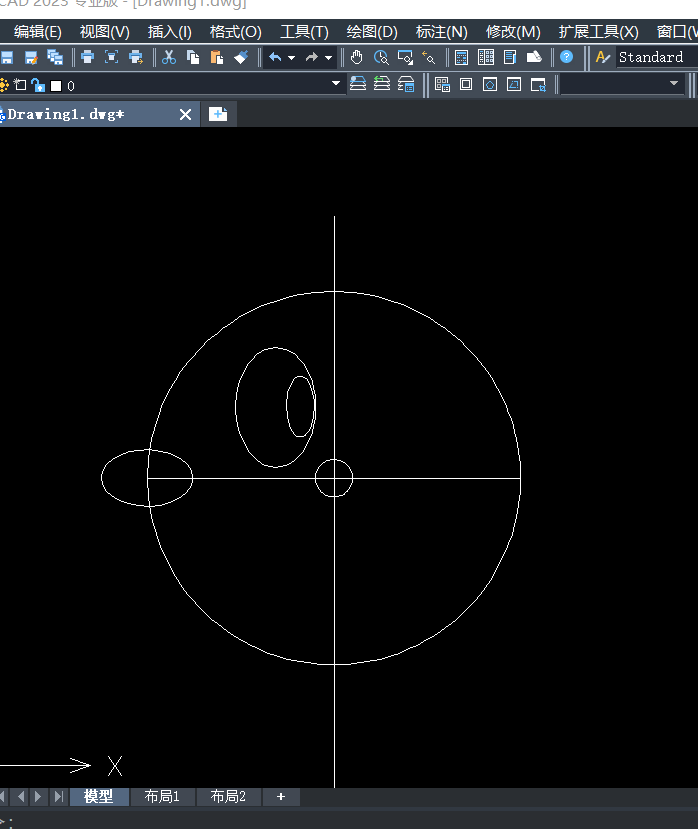Click the Paste clipboard icon

coord(217,57)
